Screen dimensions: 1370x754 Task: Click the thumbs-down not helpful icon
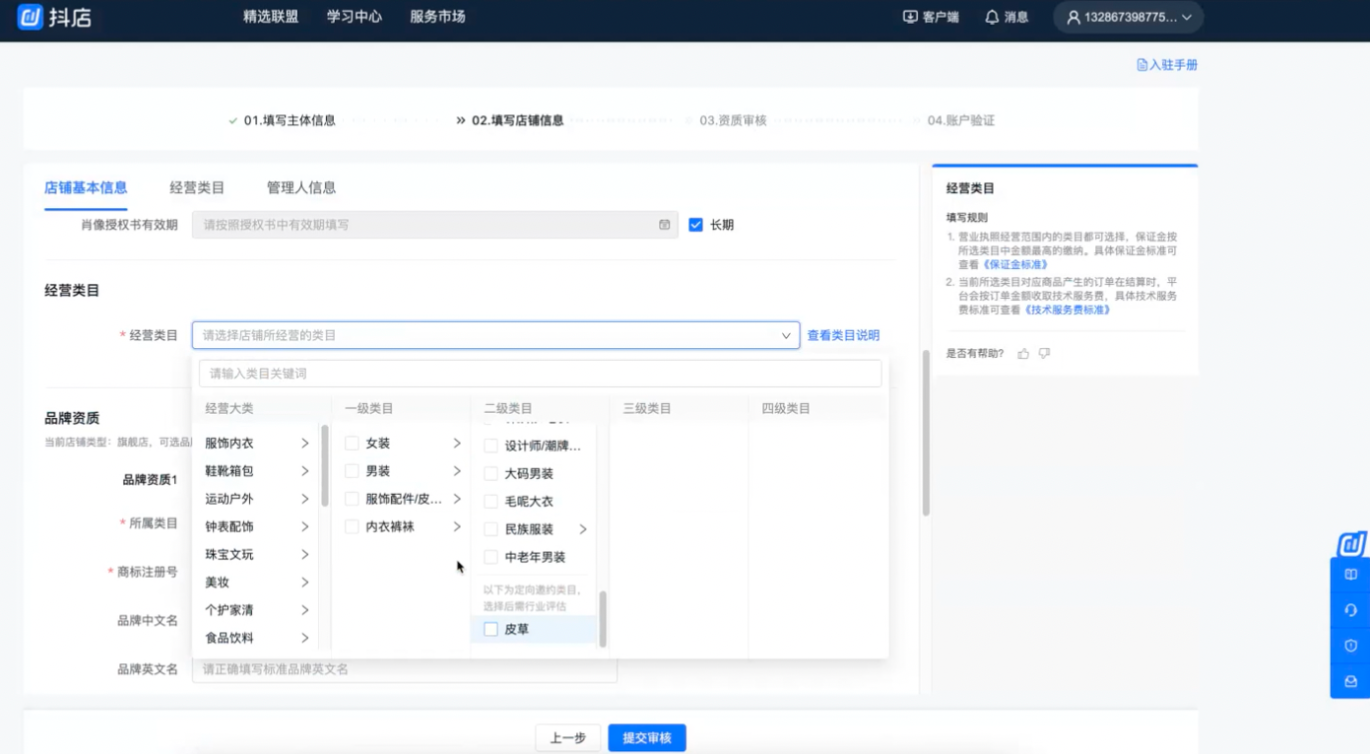click(x=1044, y=353)
